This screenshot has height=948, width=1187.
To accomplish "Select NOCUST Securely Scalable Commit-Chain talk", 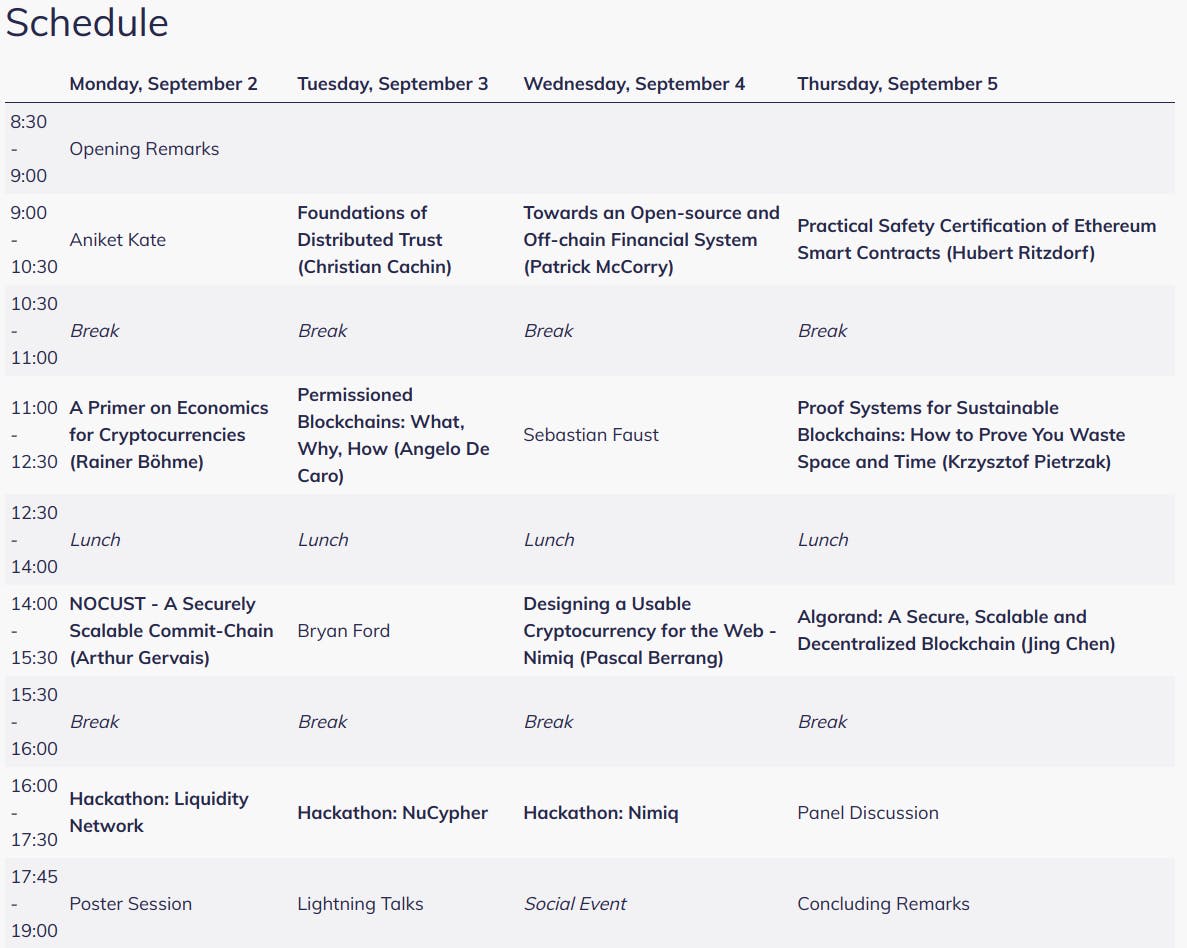I will [x=171, y=631].
